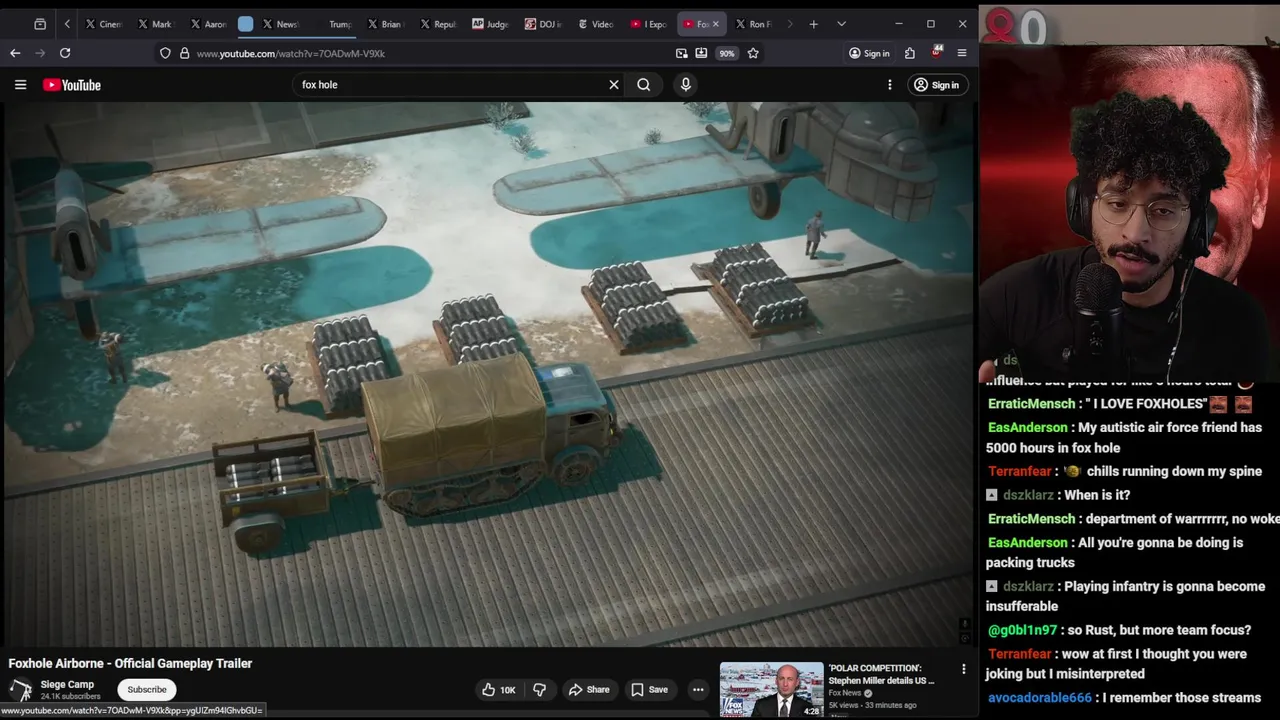Viewport: 1280px width, 720px height.
Task: Switch to the 'Cinem' X tab
Action: pyautogui.click(x=103, y=24)
